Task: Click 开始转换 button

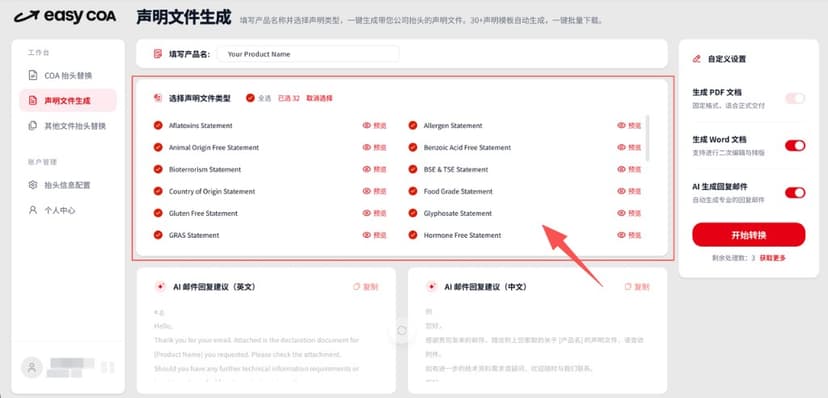Action: click(x=749, y=235)
